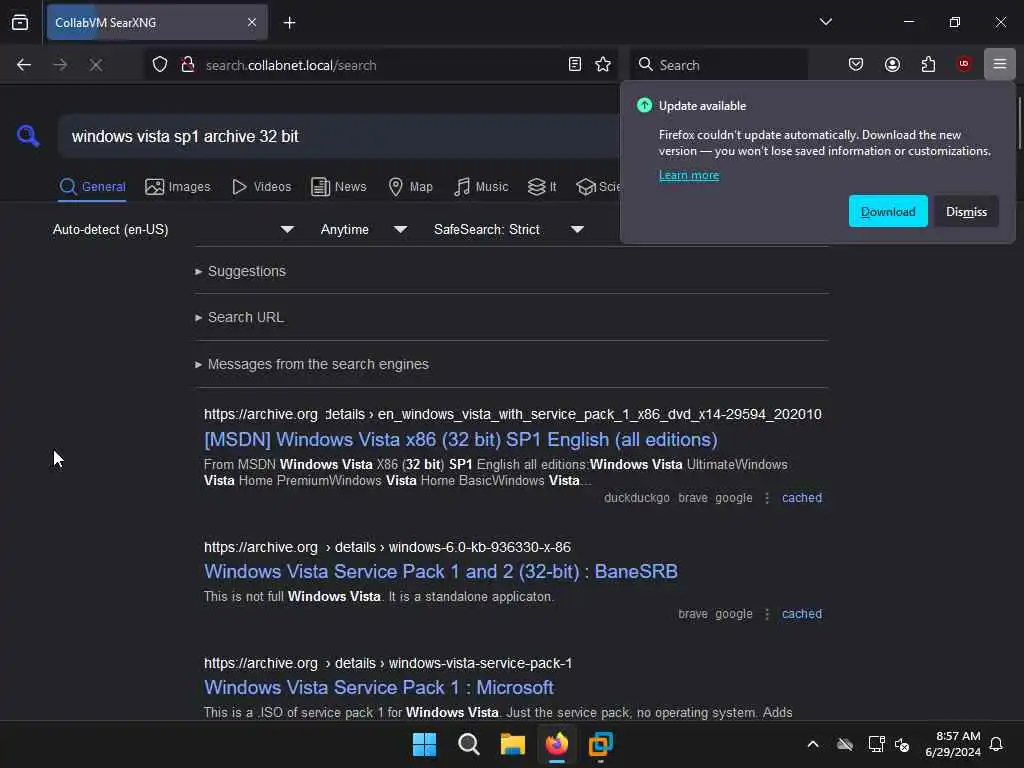Viewport: 1024px width, 768px height.
Task: Show site security lock information
Action: pyautogui.click(x=188, y=65)
